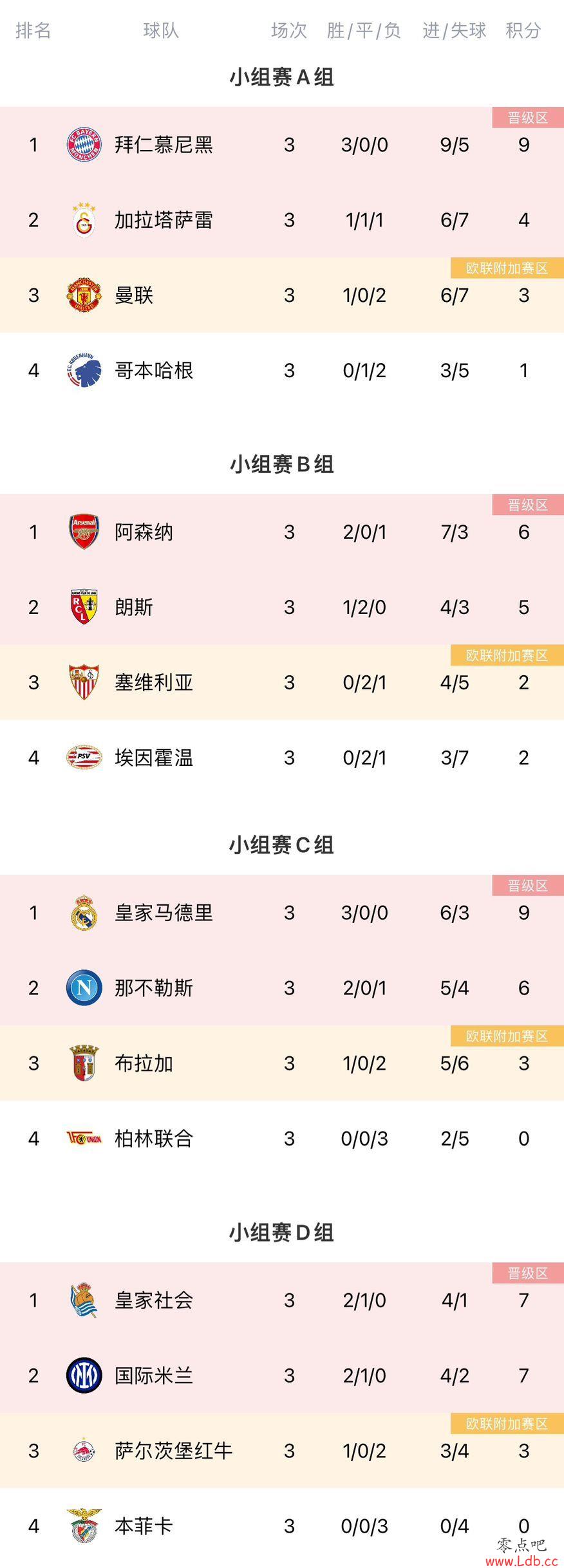Click the Bayern Munich club logo
The width and height of the screenshot is (564, 1568).
[x=84, y=144]
